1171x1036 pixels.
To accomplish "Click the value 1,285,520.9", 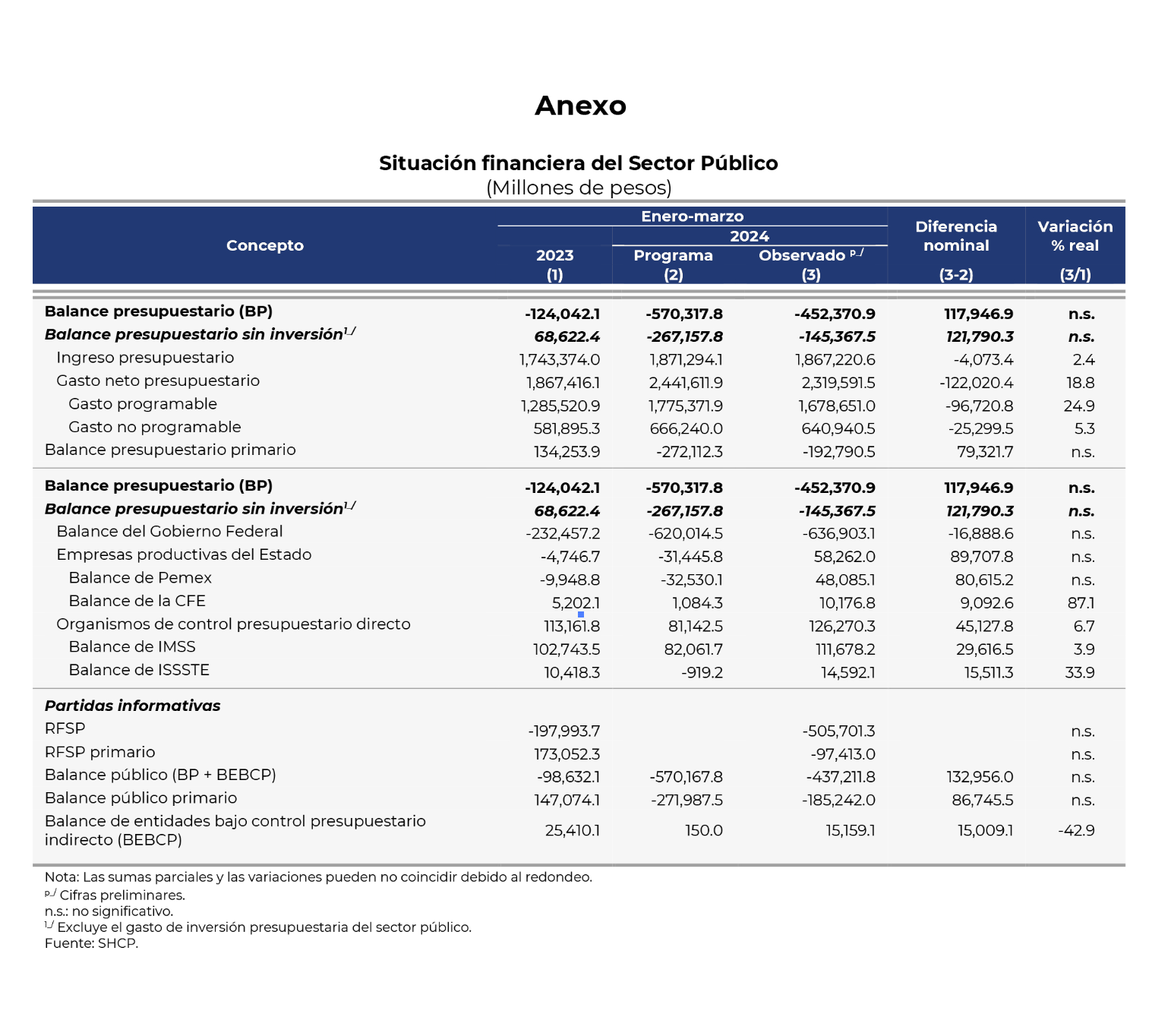I will (x=560, y=406).
